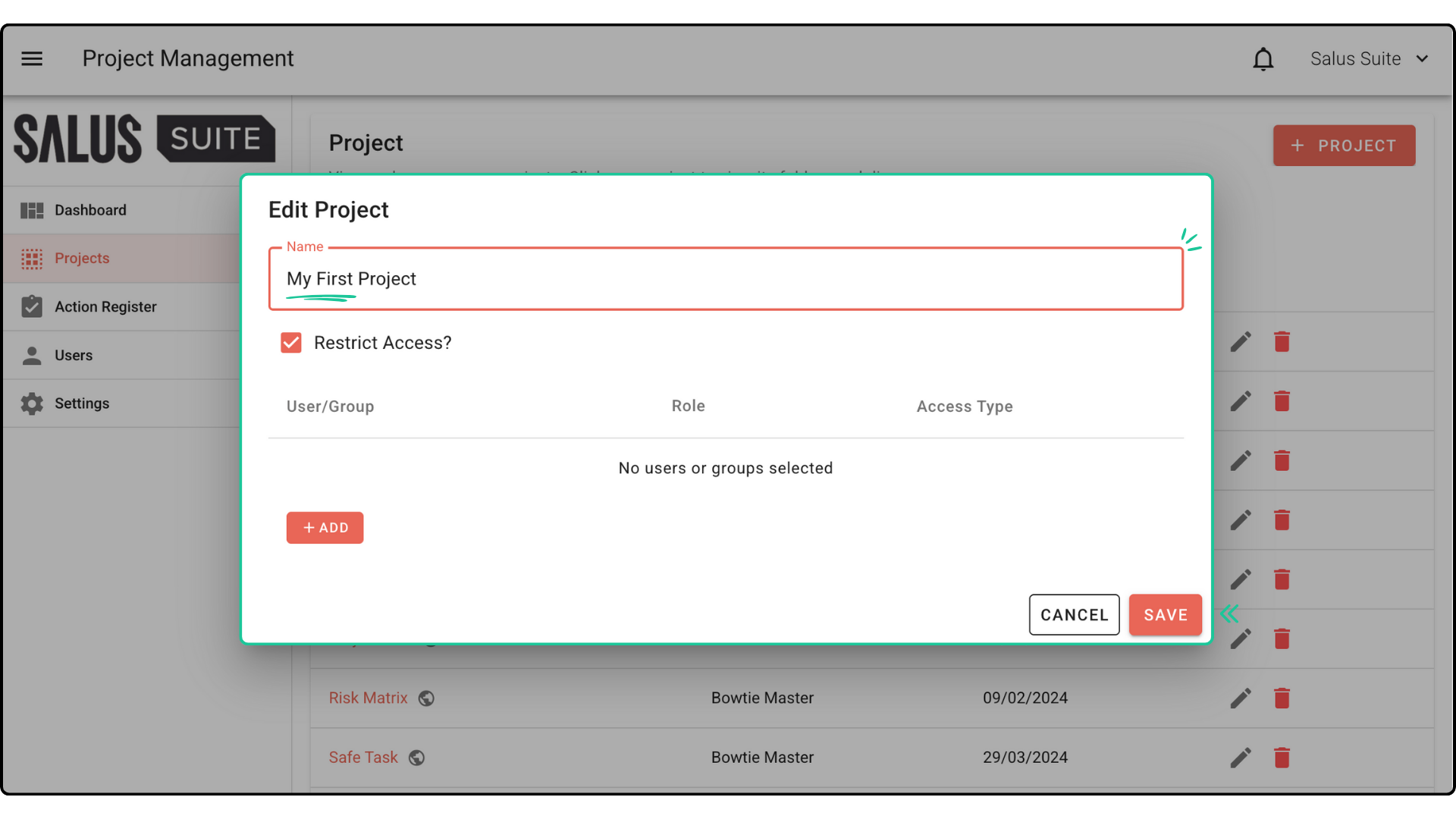Click the Name input field
The height and width of the screenshot is (819, 1456).
point(725,279)
